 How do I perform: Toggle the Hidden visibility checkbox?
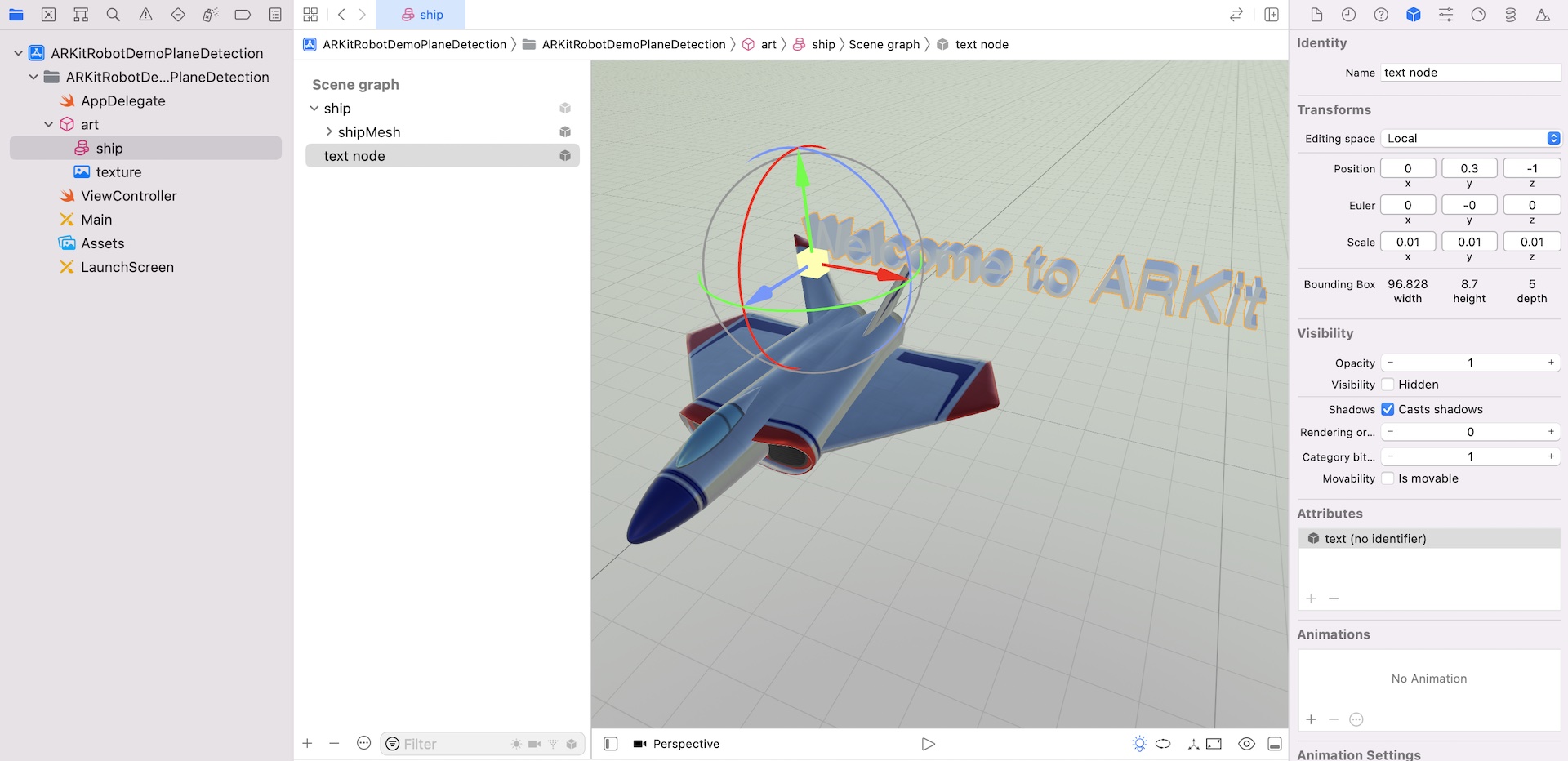1388,385
